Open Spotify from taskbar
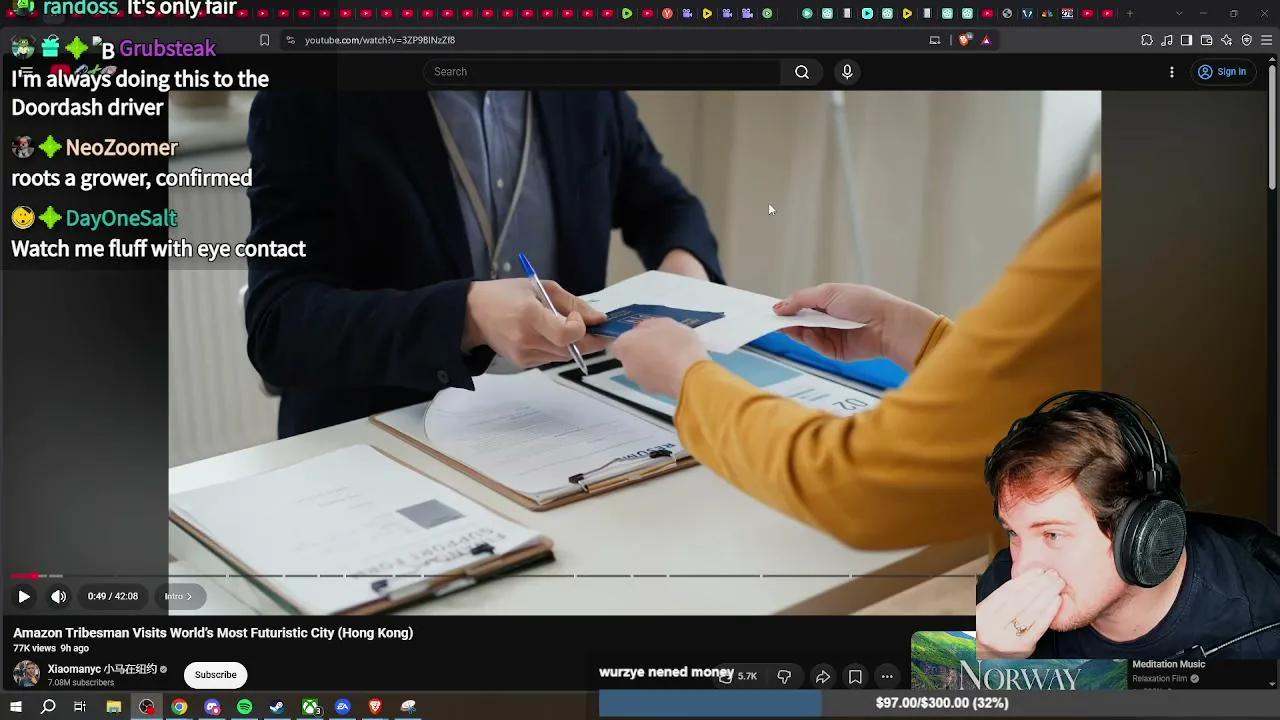 tap(245, 707)
